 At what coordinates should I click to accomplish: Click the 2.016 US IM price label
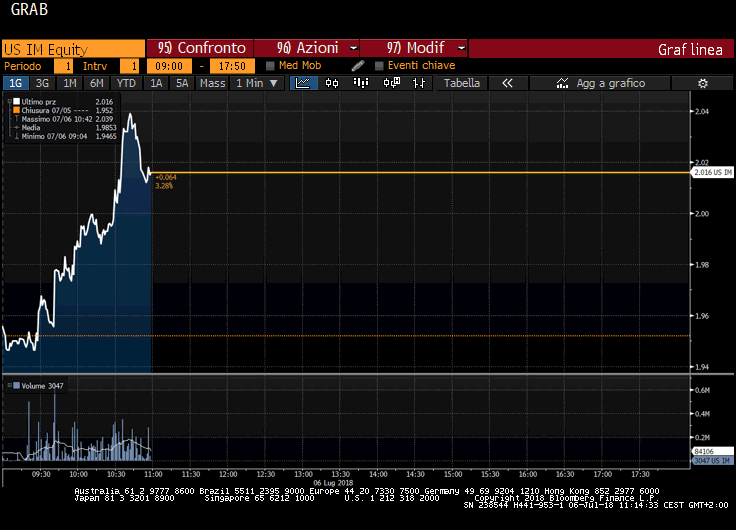(713, 172)
